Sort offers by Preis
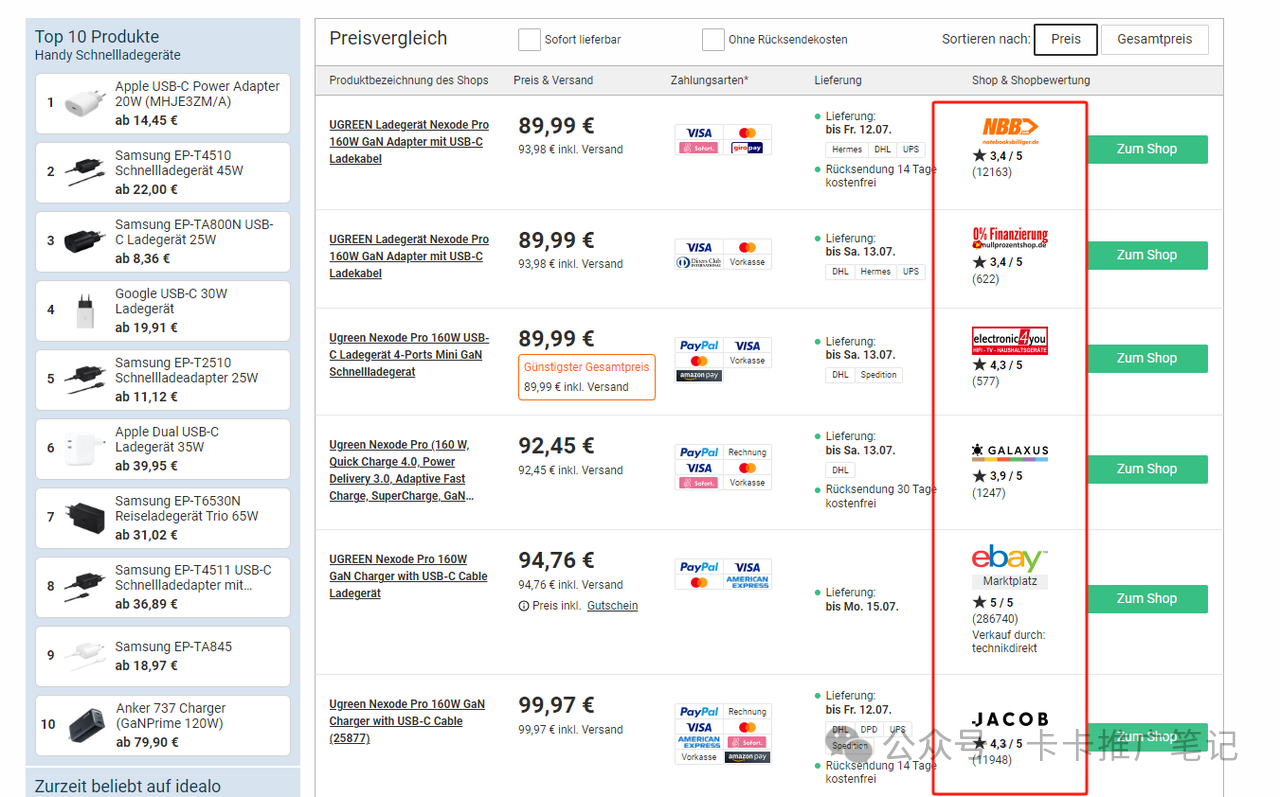The width and height of the screenshot is (1280, 797). (1065, 39)
